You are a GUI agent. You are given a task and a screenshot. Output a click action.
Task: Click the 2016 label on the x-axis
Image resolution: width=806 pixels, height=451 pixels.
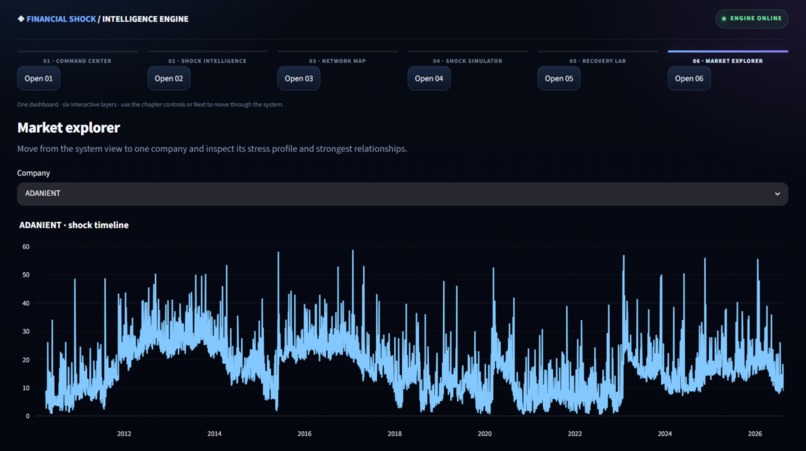tap(304, 434)
